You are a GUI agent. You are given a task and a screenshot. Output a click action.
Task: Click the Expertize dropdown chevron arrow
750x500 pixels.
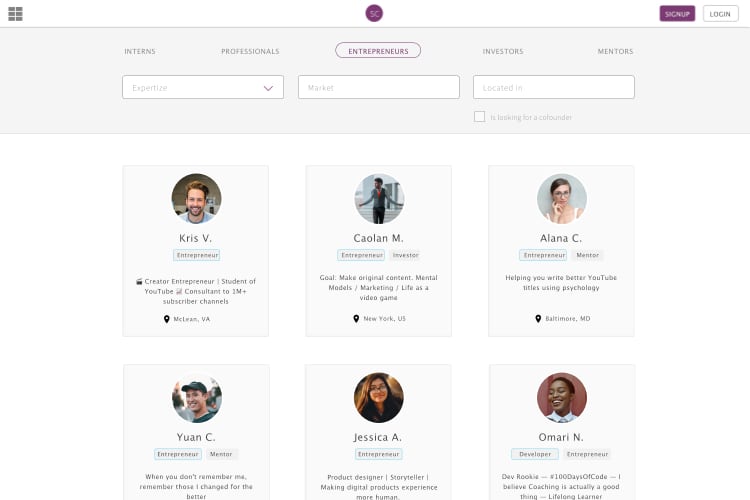coord(268,88)
